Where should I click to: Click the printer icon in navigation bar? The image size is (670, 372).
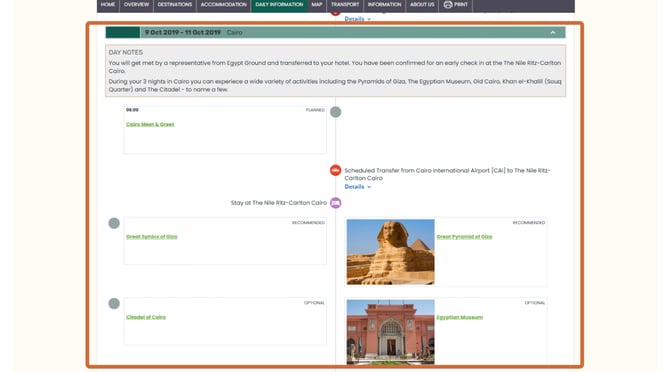pyautogui.click(x=447, y=5)
